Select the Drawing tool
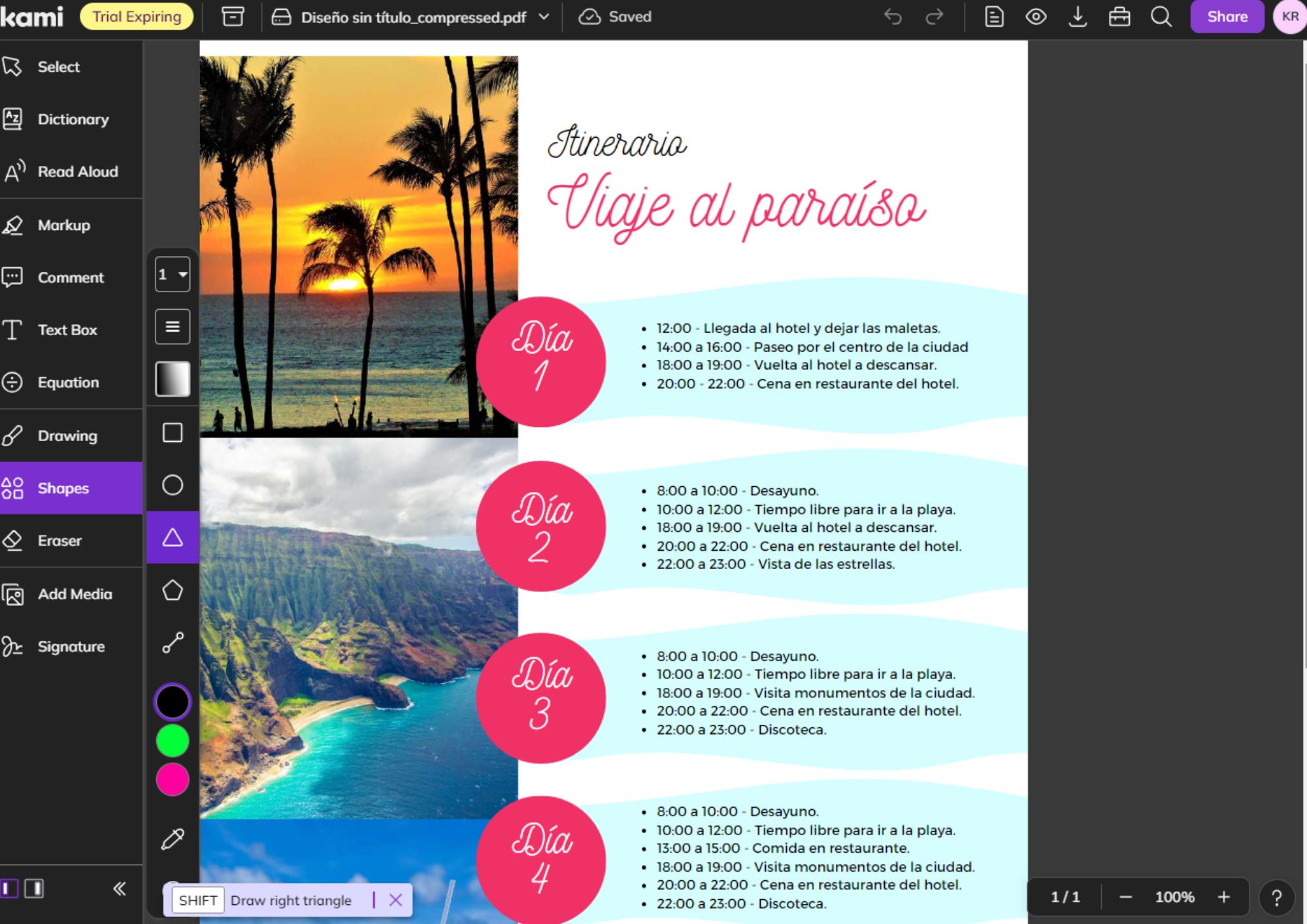Viewport: 1307px width, 924px height. pos(67,435)
